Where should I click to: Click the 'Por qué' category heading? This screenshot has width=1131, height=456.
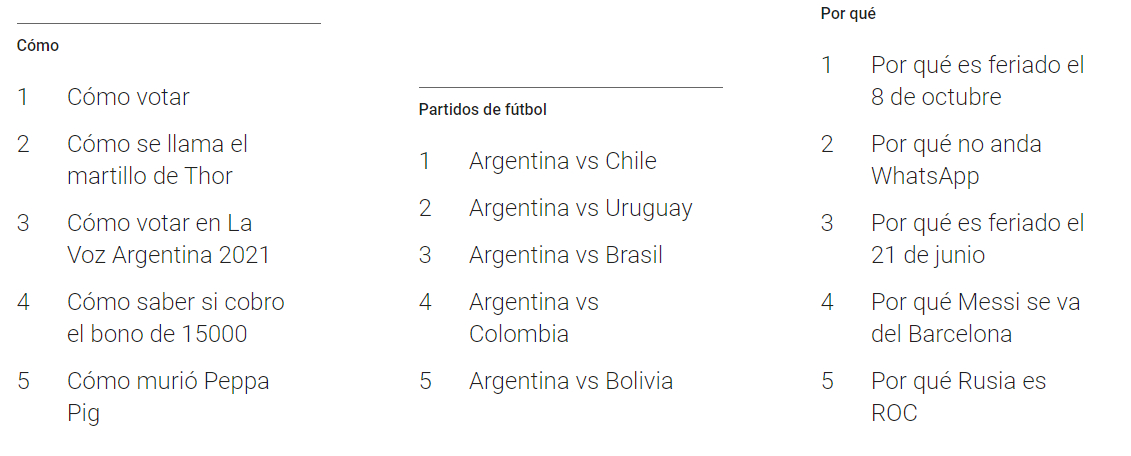(848, 14)
